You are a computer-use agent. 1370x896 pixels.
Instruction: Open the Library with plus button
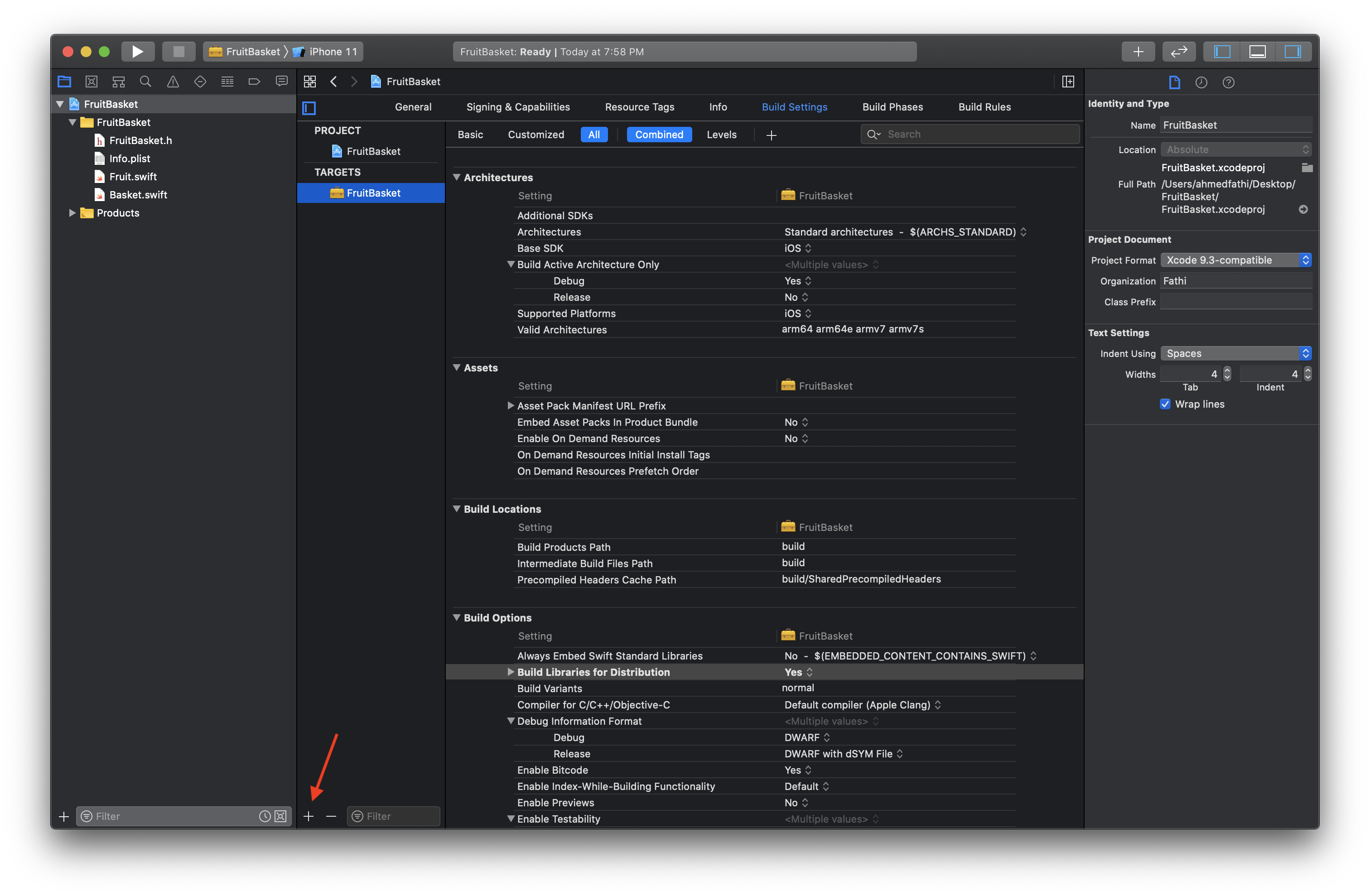coord(1138,52)
